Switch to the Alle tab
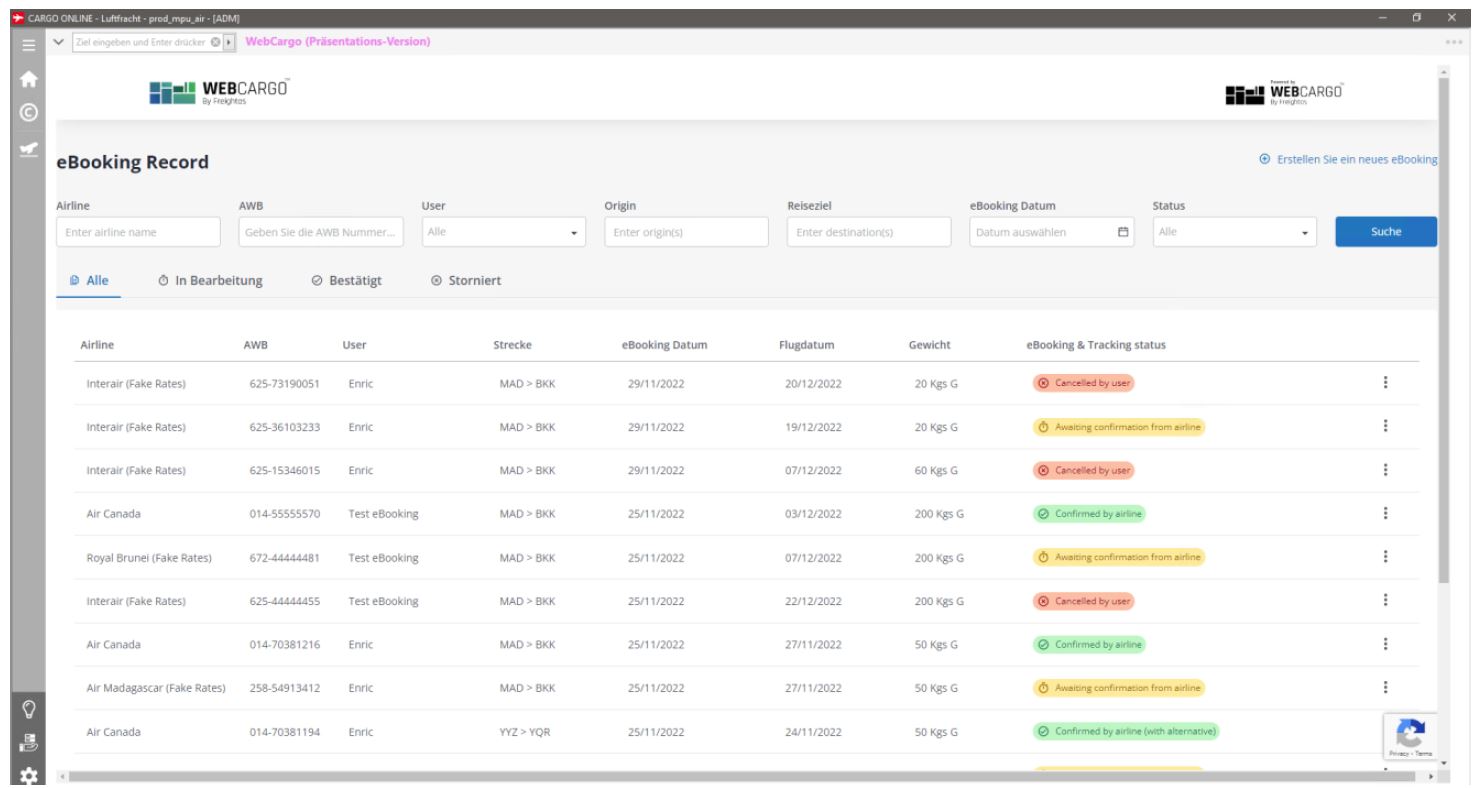The height and width of the screenshot is (788, 1482). coord(89,281)
